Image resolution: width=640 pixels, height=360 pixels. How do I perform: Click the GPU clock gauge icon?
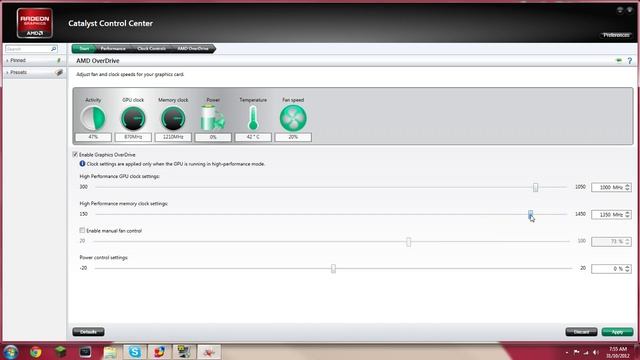pos(133,118)
